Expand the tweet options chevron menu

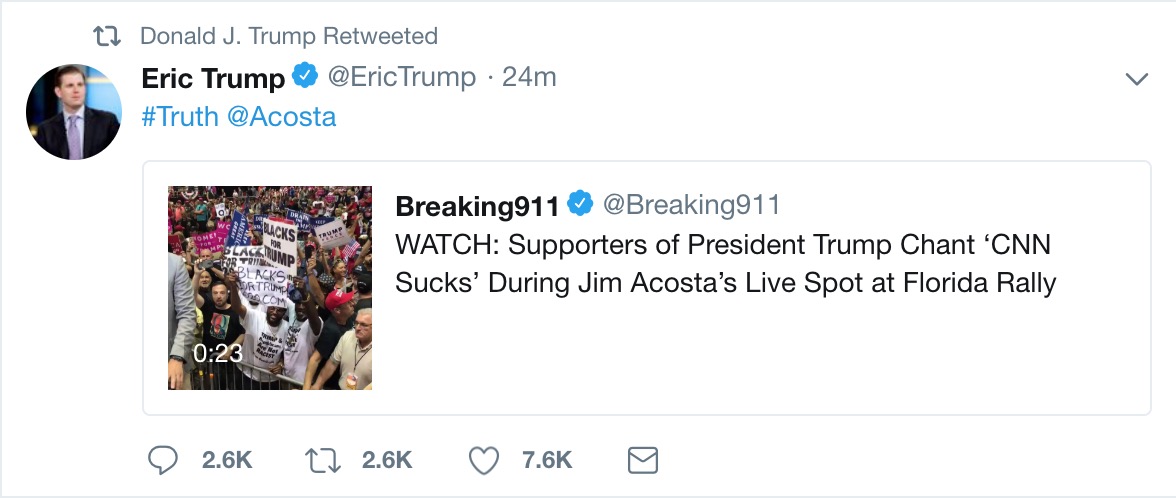click(x=1136, y=79)
